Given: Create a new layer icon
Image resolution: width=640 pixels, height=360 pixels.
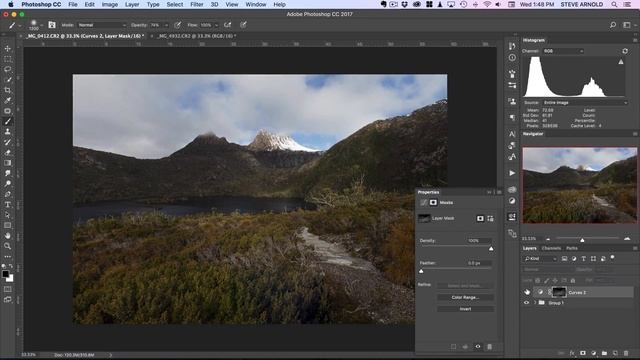Looking at the screenshot, I should click(615, 353).
